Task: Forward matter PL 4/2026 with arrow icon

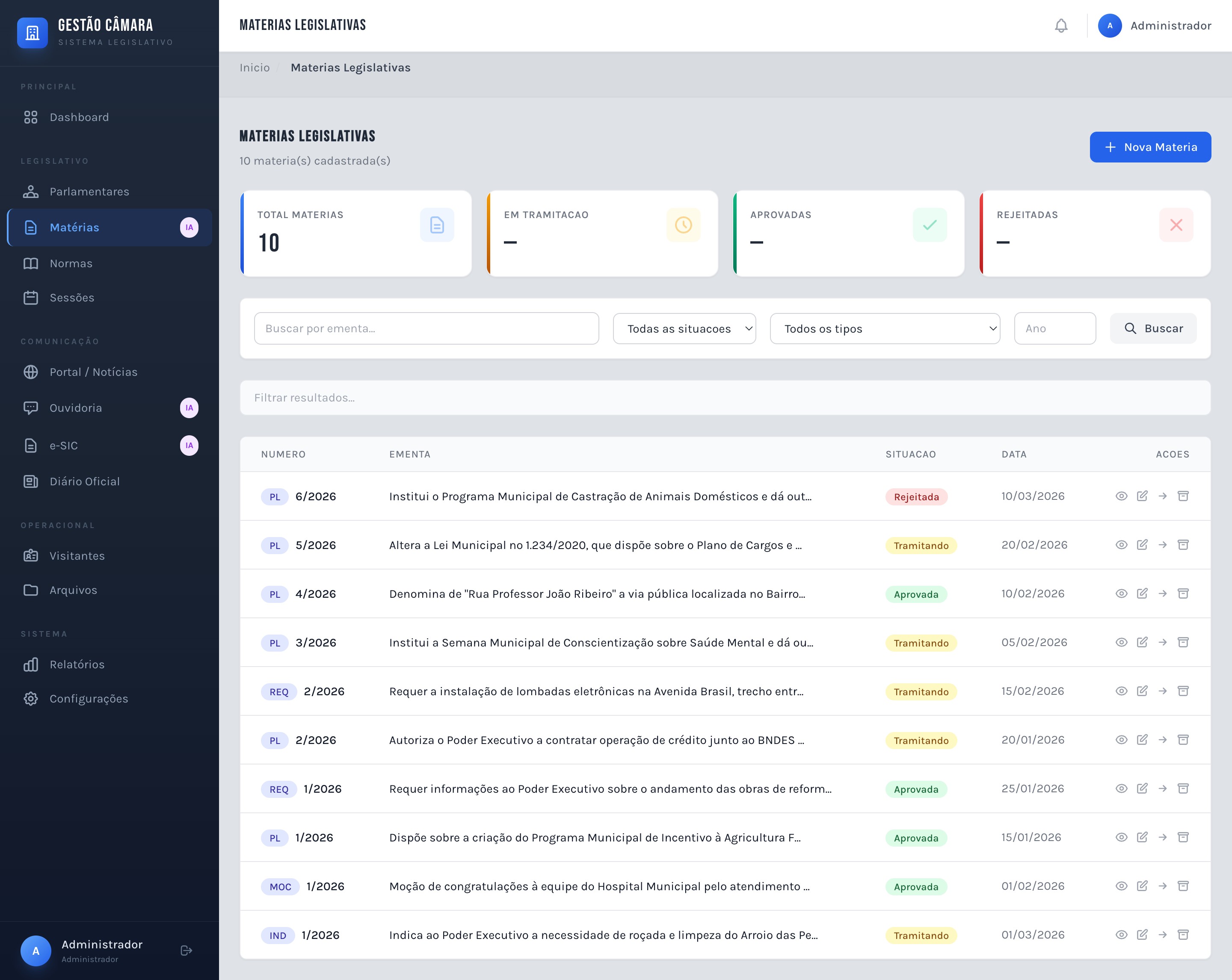Action: pyautogui.click(x=1162, y=593)
